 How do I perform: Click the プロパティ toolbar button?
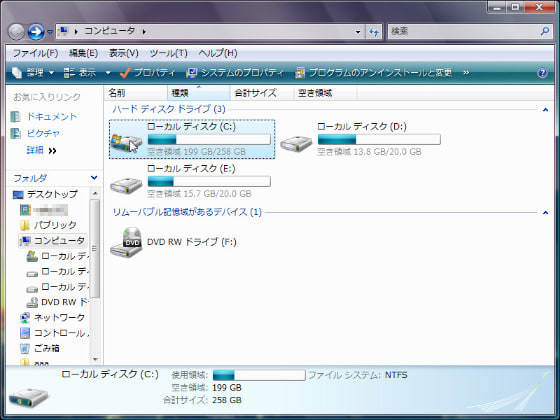coord(148,73)
